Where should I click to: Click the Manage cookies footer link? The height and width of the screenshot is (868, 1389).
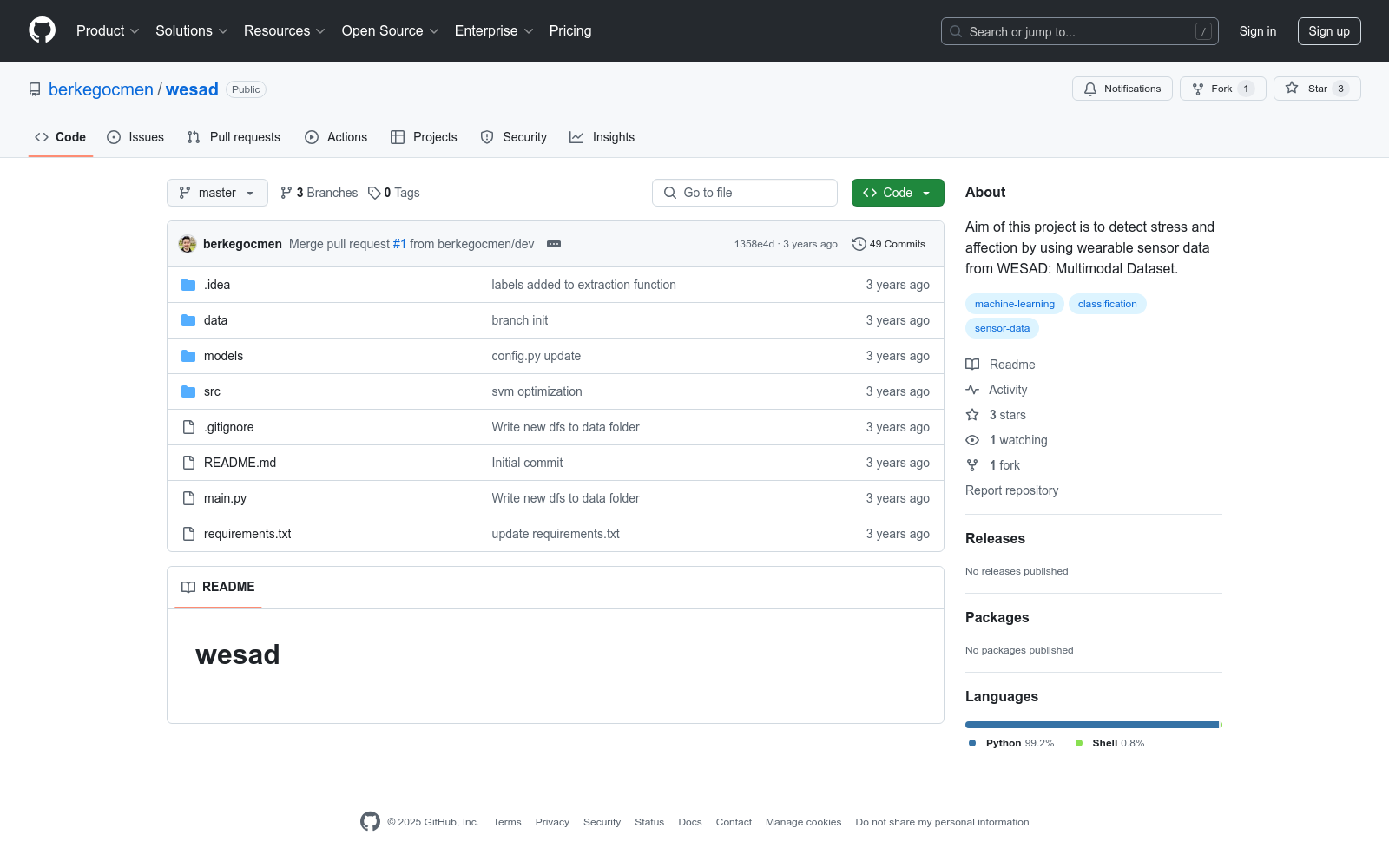[803, 822]
